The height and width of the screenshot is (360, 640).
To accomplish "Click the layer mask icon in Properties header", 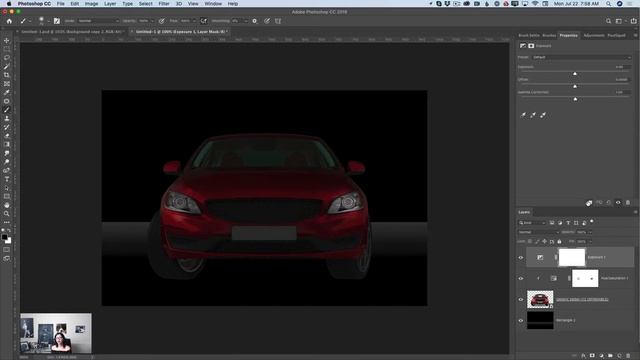I will (531, 46).
